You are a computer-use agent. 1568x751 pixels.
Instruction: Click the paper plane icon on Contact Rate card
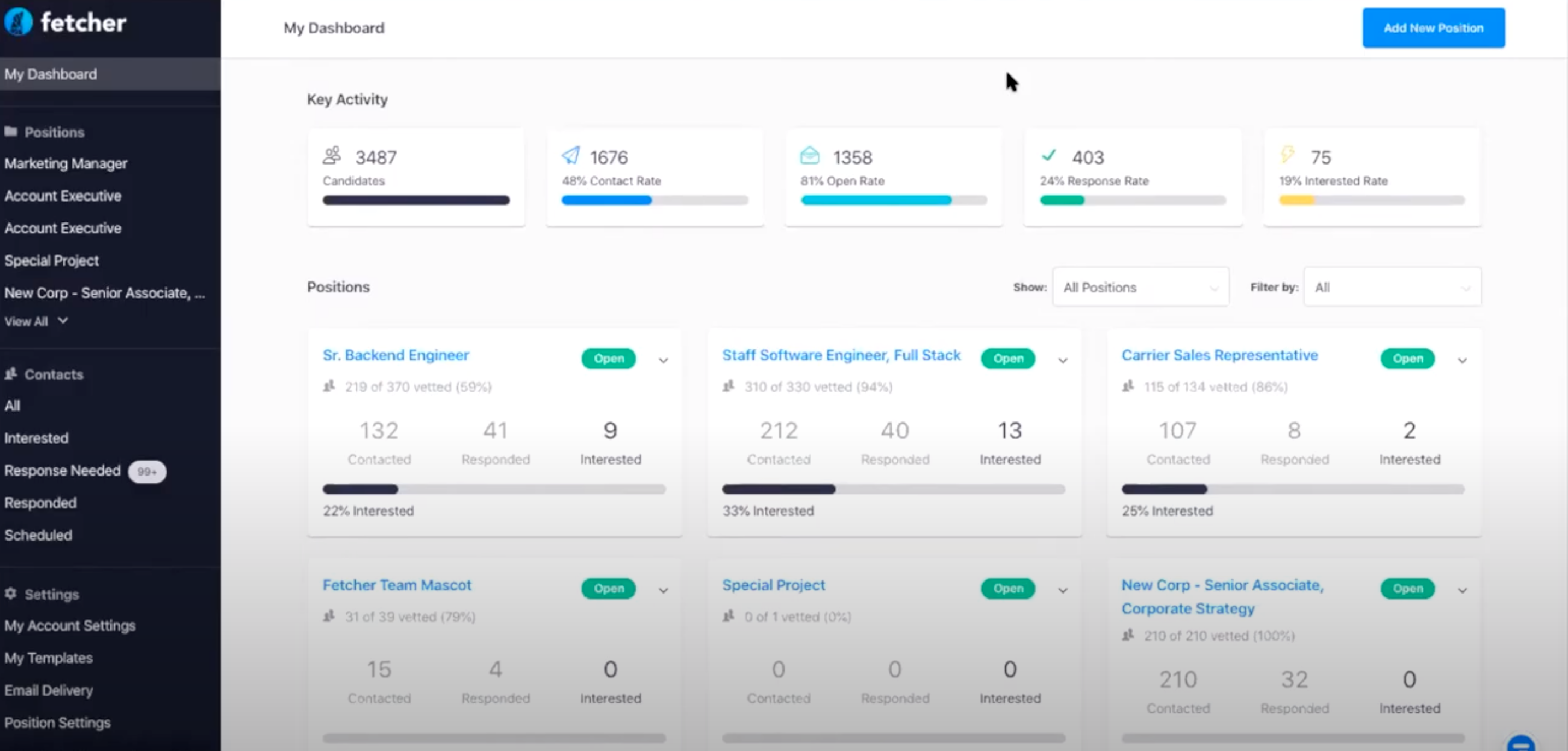click(570, 155)
